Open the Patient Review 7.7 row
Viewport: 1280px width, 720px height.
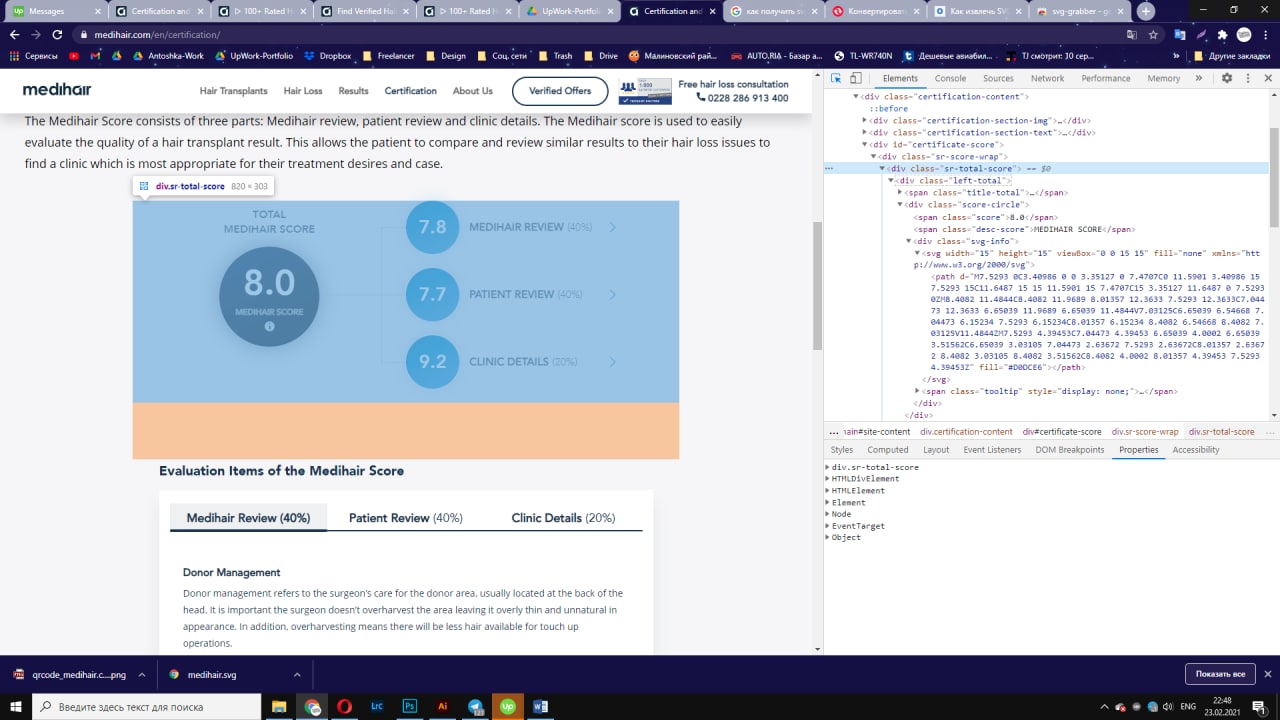coord(512,294)
